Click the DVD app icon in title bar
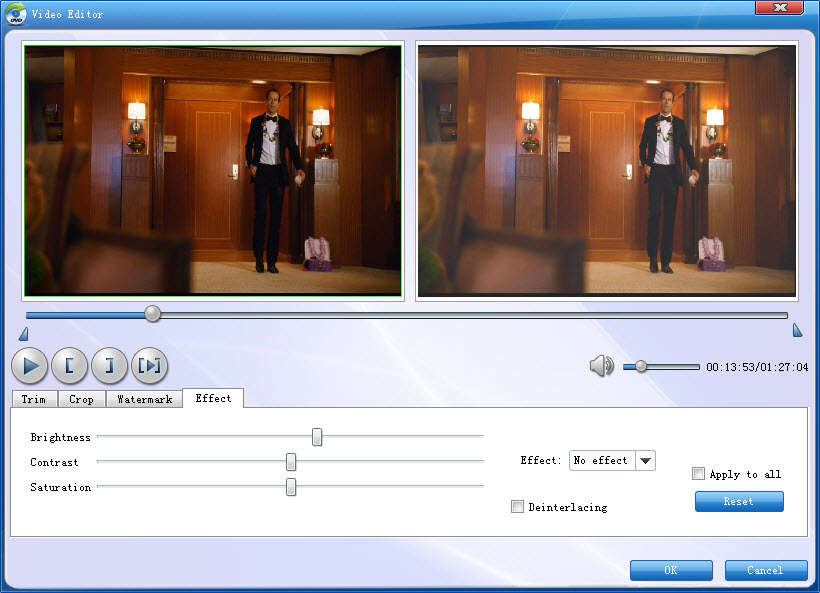The image size is (820, 593). tap(16, 14)
